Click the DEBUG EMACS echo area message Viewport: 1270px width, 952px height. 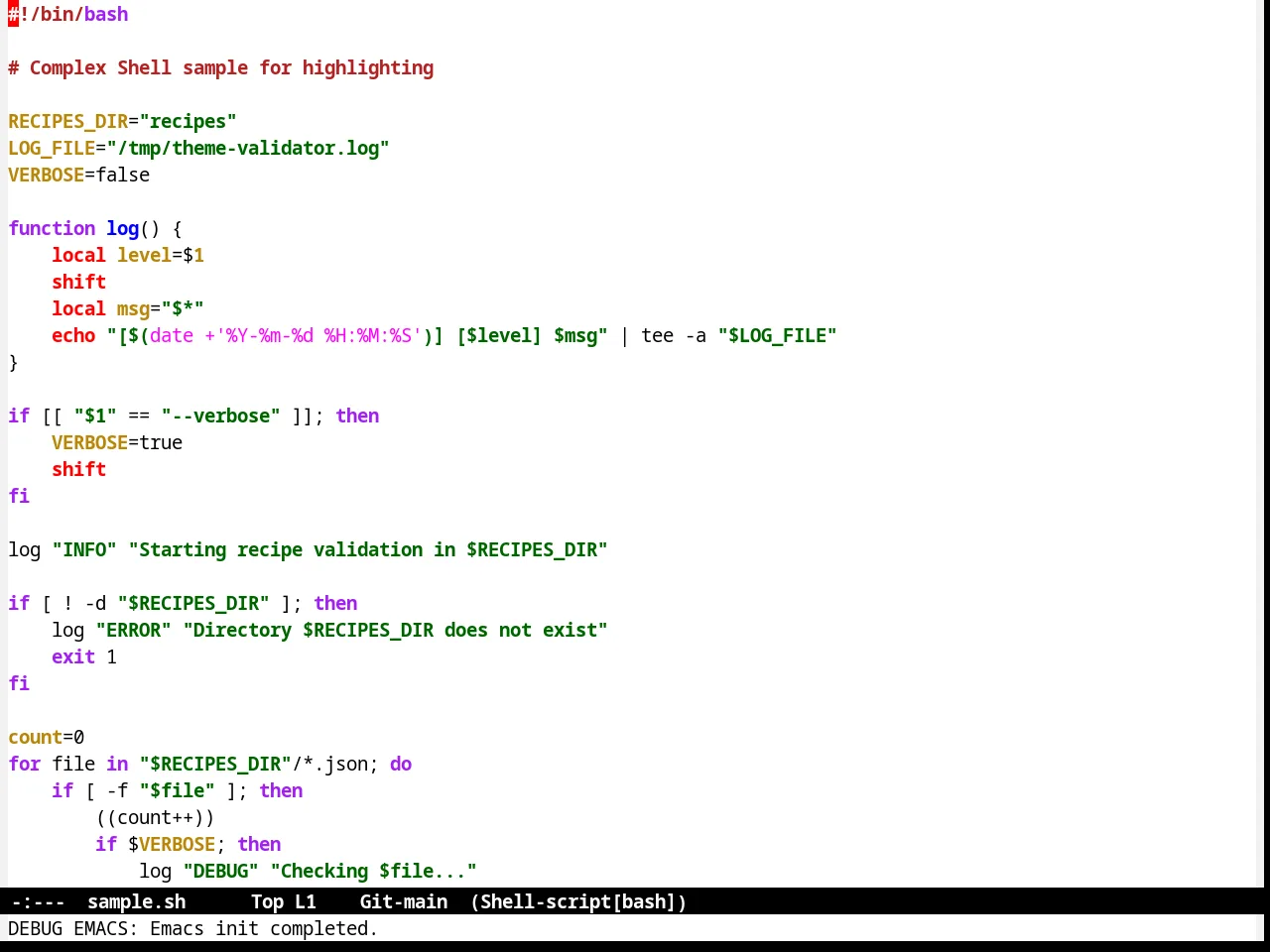[192, 928]
